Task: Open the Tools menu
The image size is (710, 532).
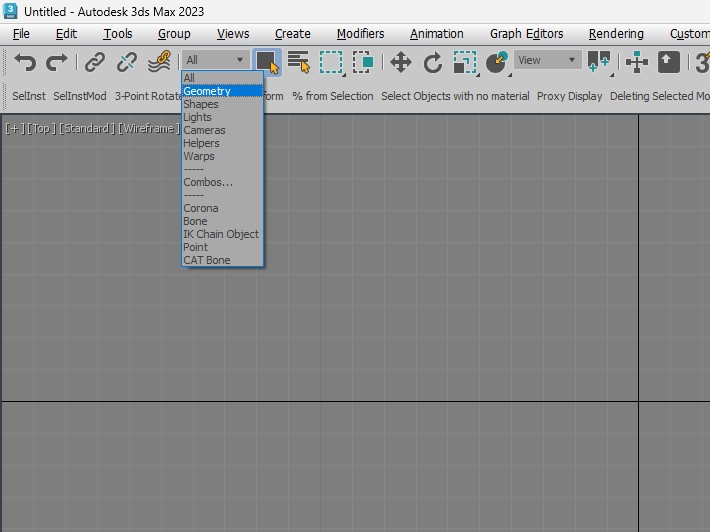Action: tap(118, 34)
